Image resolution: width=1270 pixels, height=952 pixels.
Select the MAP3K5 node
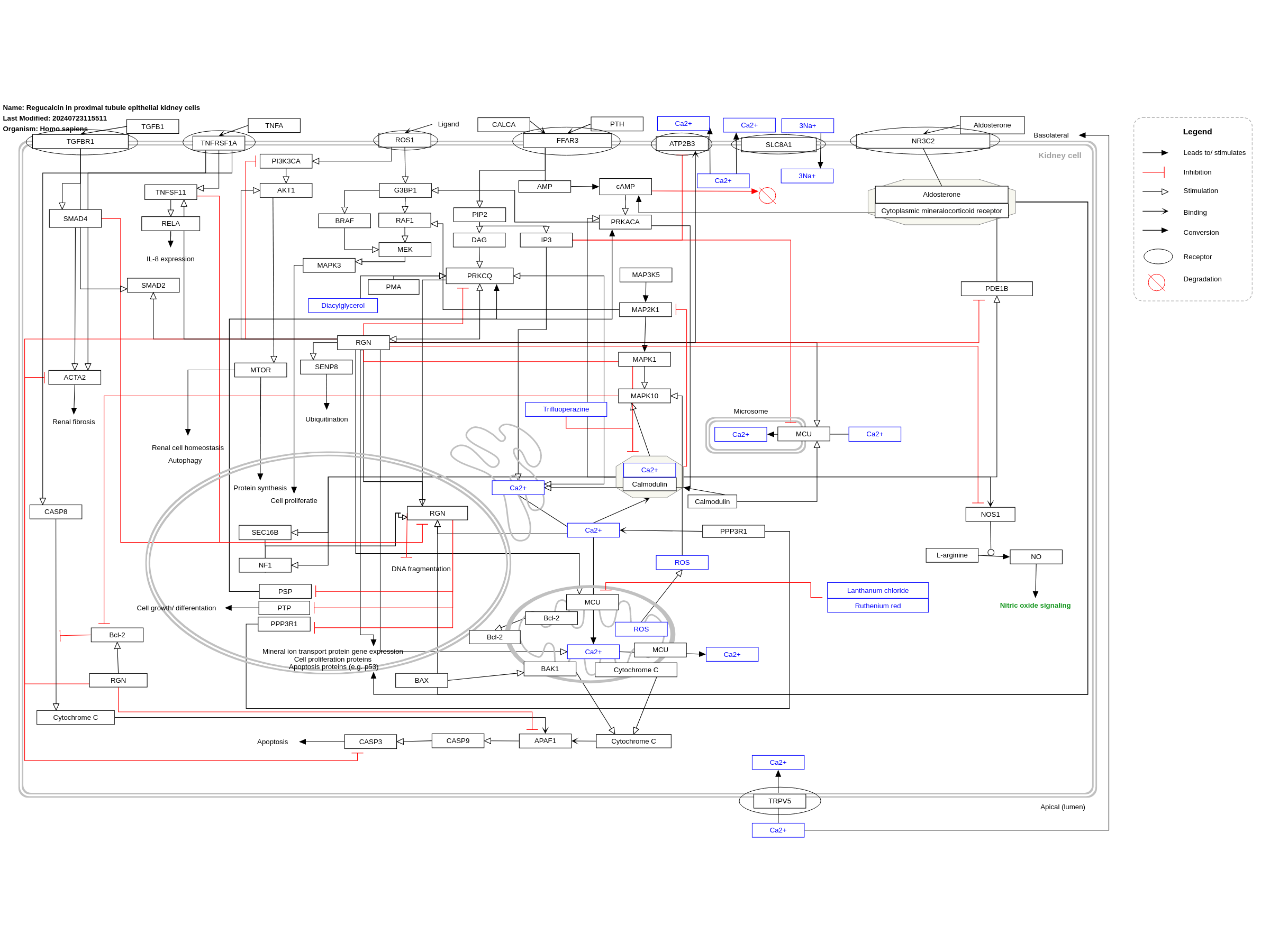(x=646, y=275)
